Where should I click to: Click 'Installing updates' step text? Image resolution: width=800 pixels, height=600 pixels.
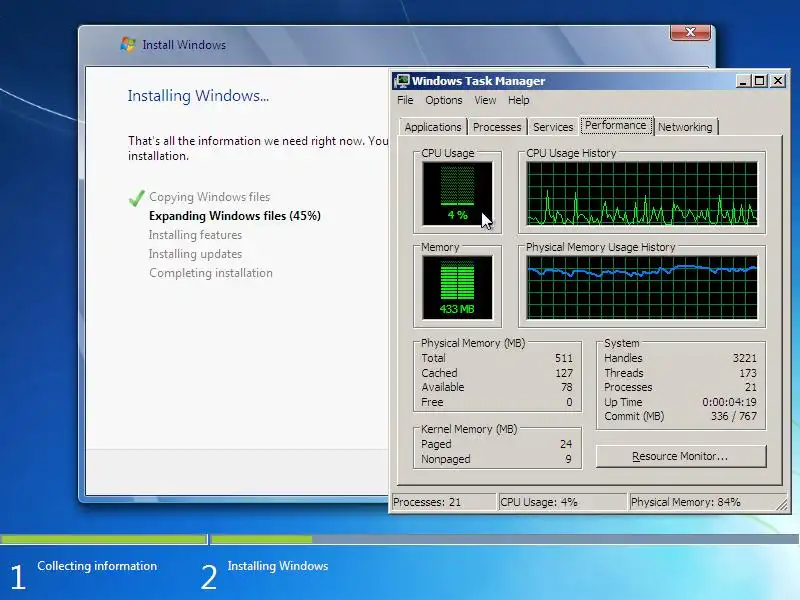[195, 254]
